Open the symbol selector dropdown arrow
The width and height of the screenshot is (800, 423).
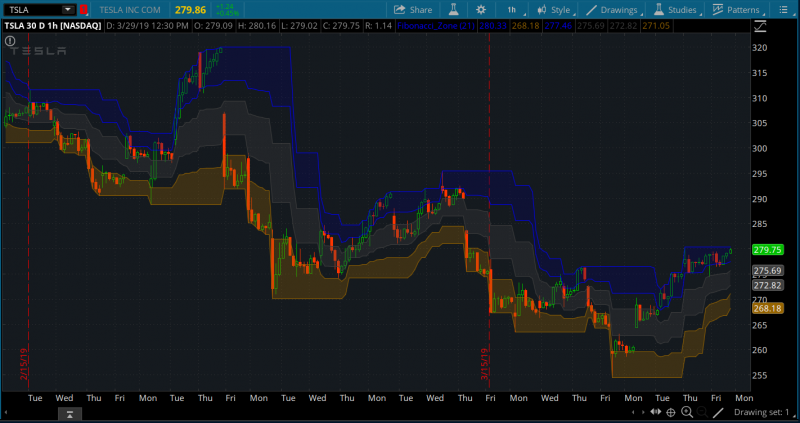point(67,10)
